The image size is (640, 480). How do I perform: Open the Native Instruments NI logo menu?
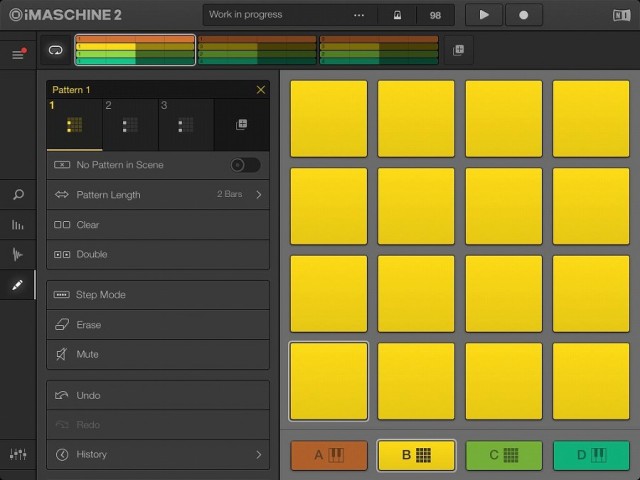(x=621, y=16)
